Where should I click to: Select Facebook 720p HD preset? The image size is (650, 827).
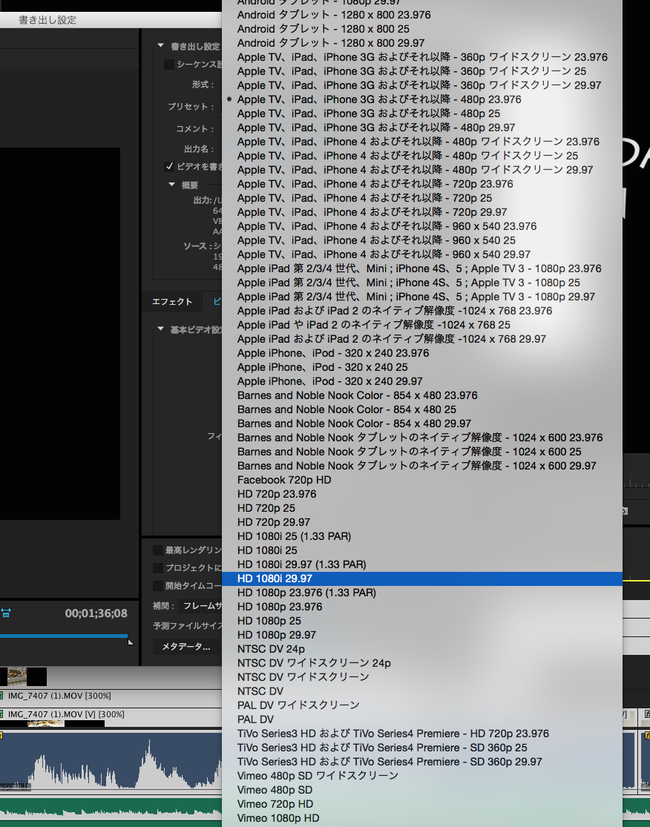pyautogui.click(x=422, y=480)
